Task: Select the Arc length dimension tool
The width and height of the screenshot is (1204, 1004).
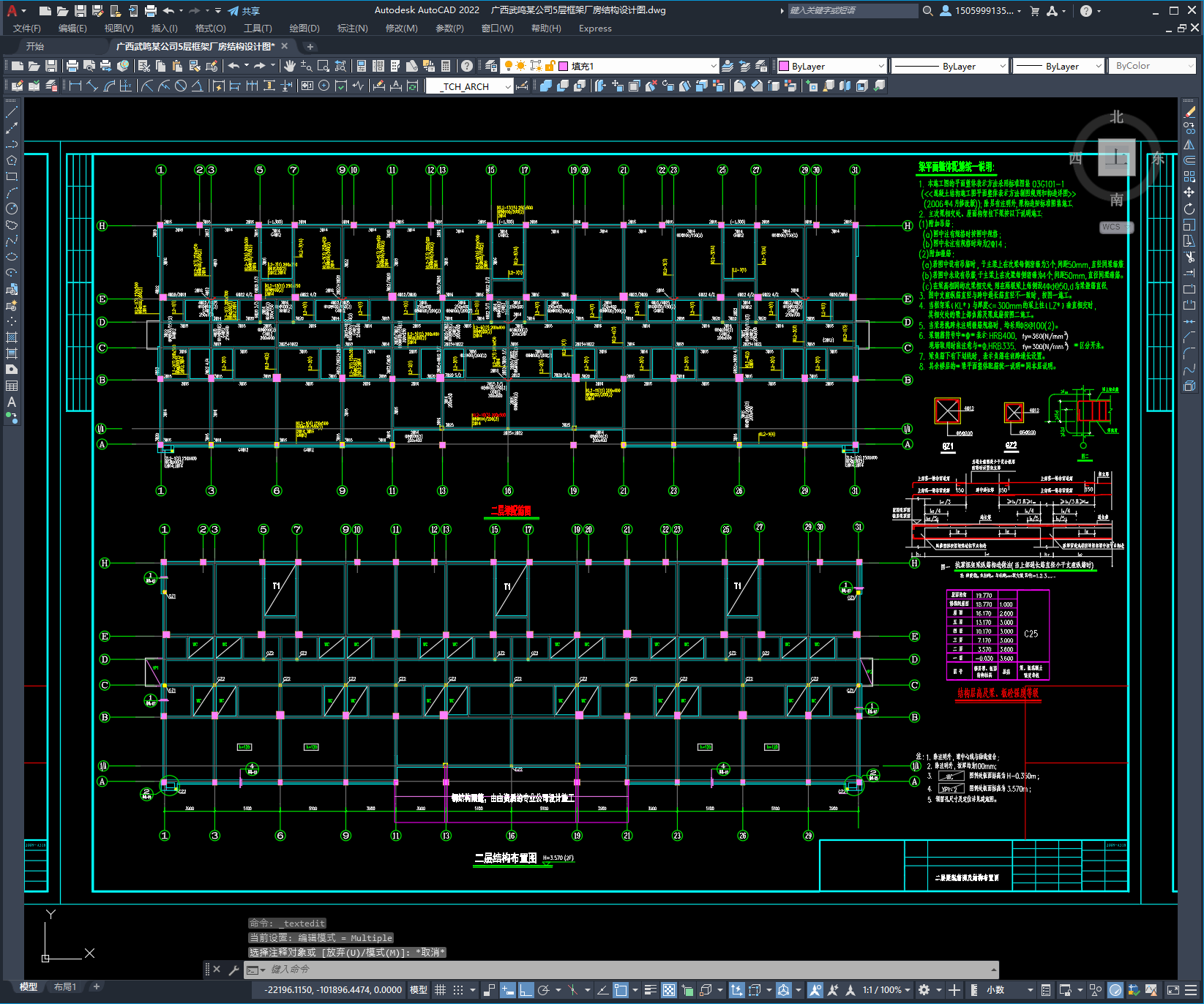Action: tap(109, 86)
